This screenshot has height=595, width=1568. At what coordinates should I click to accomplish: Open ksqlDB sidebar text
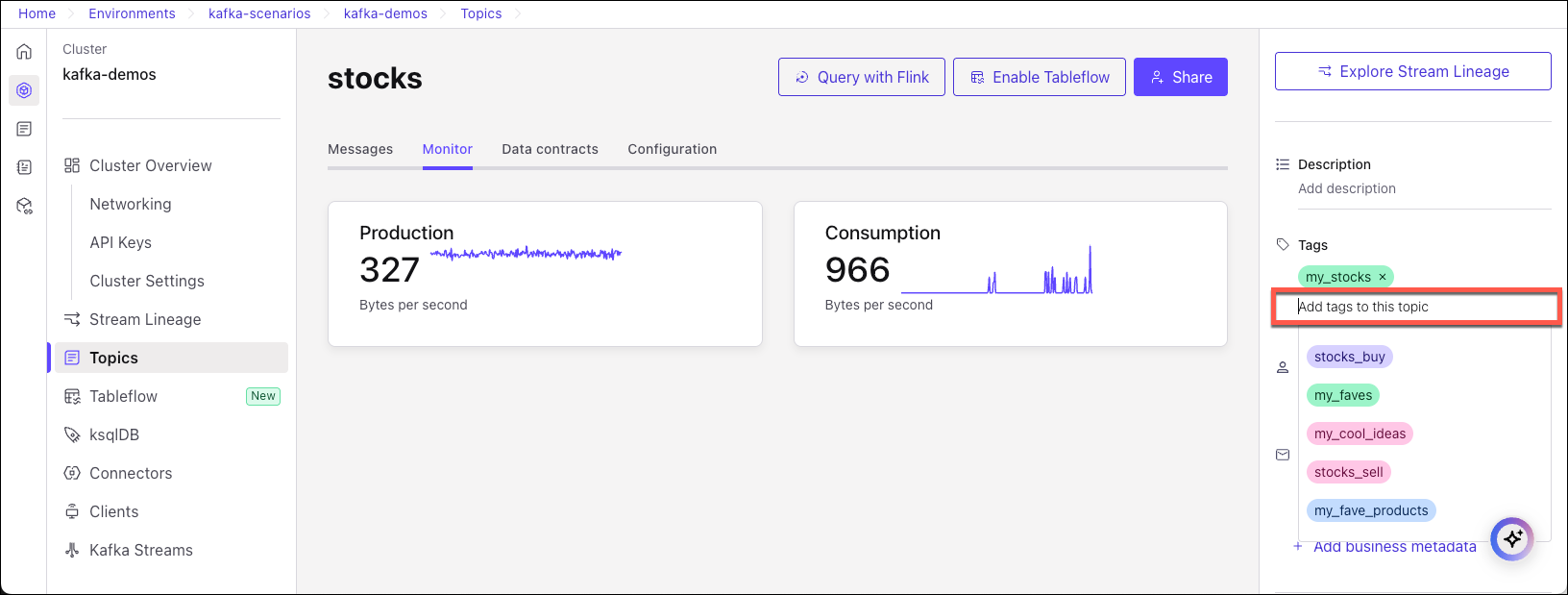[114, 434]
